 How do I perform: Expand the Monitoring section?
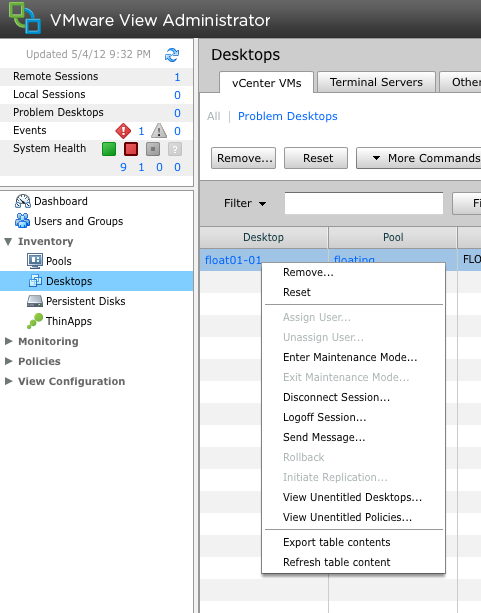[x=8, y=341]
